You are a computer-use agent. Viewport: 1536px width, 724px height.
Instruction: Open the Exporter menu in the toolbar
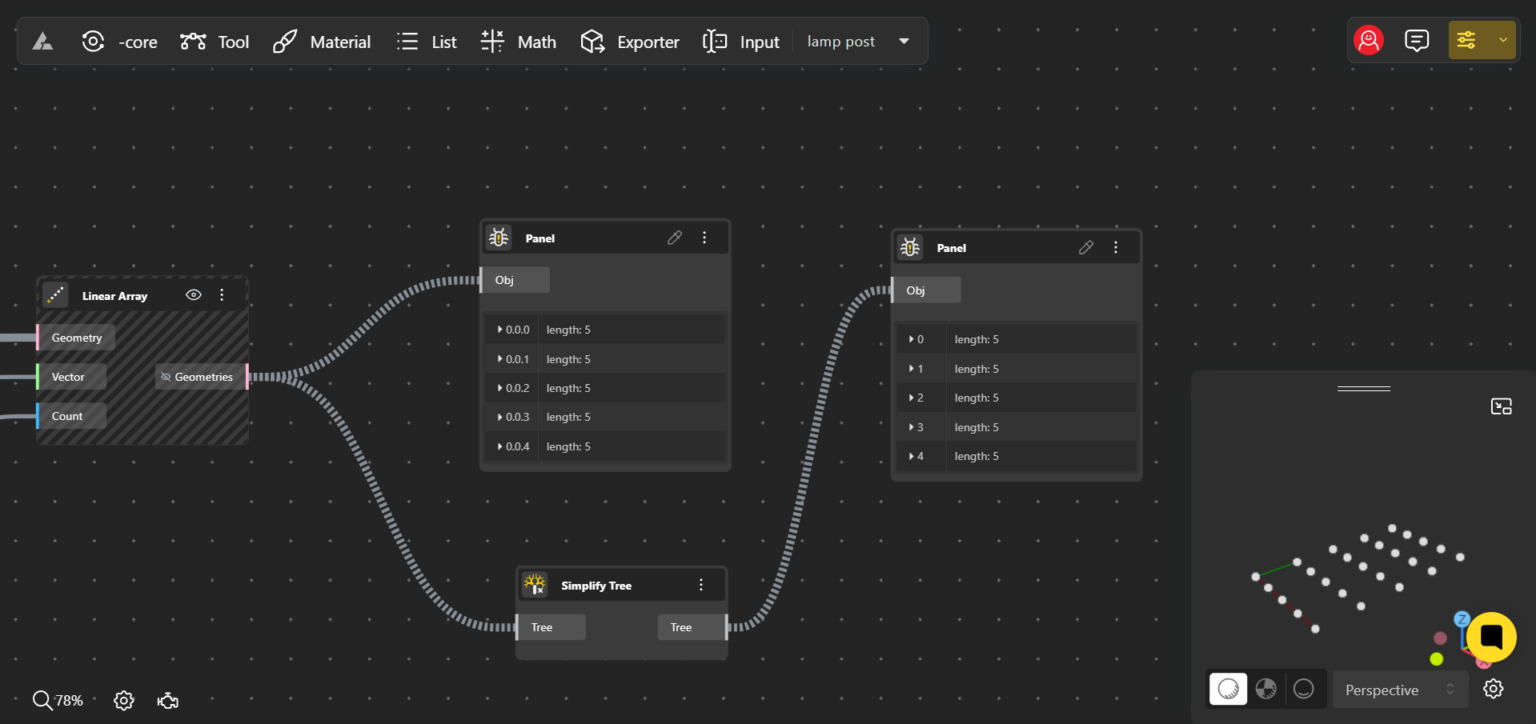click(630, 41)
